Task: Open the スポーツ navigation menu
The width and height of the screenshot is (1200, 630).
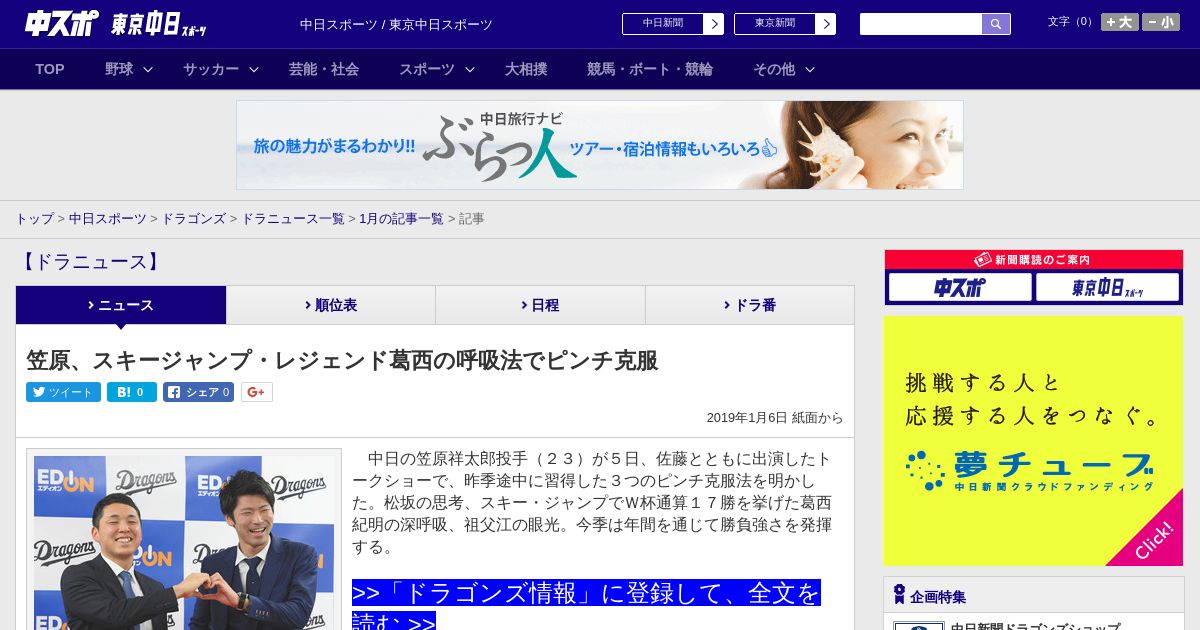Action: (x=427, y=69)
